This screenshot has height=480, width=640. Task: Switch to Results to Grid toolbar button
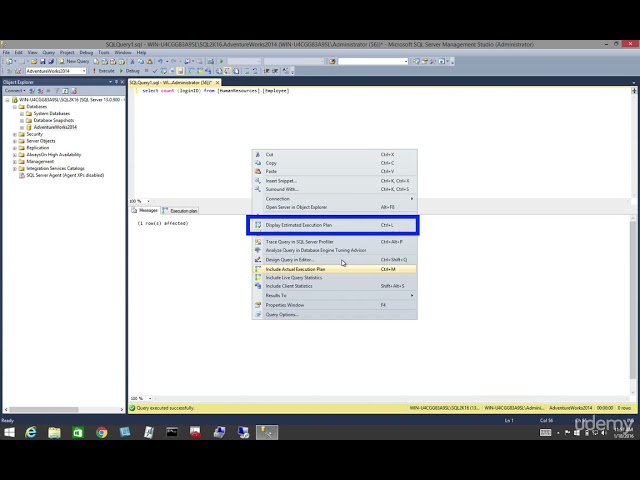(x=227, y=71)
